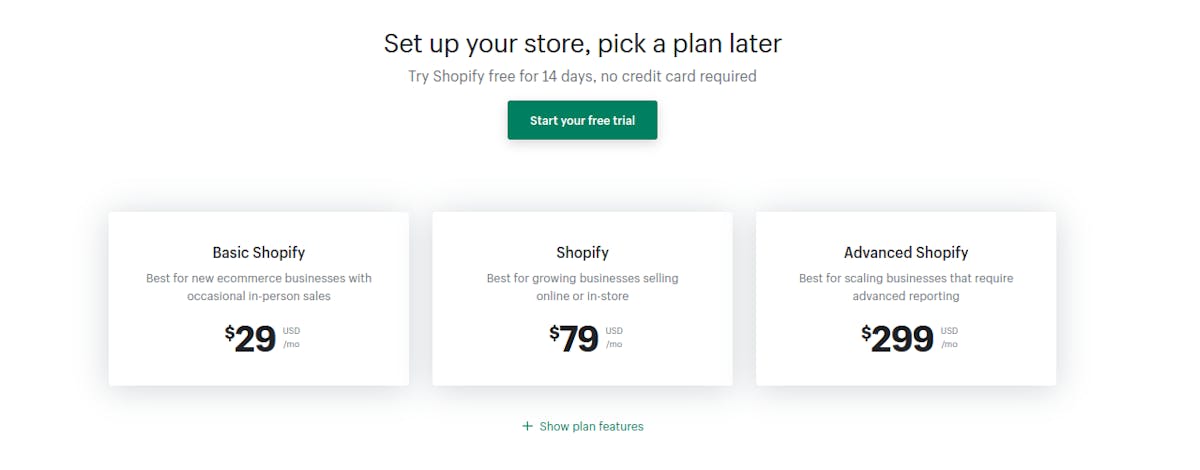Click the $29 price
1200x470 pixels.
(x=250, y=339)
